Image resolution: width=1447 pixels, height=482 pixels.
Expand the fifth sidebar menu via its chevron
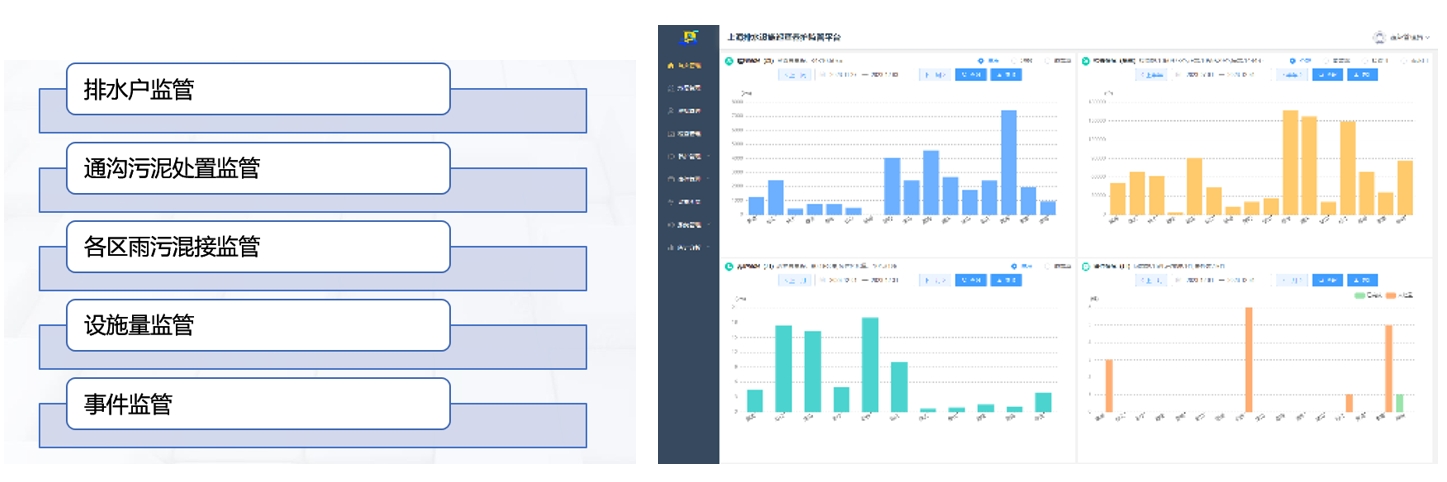[708, 156]
